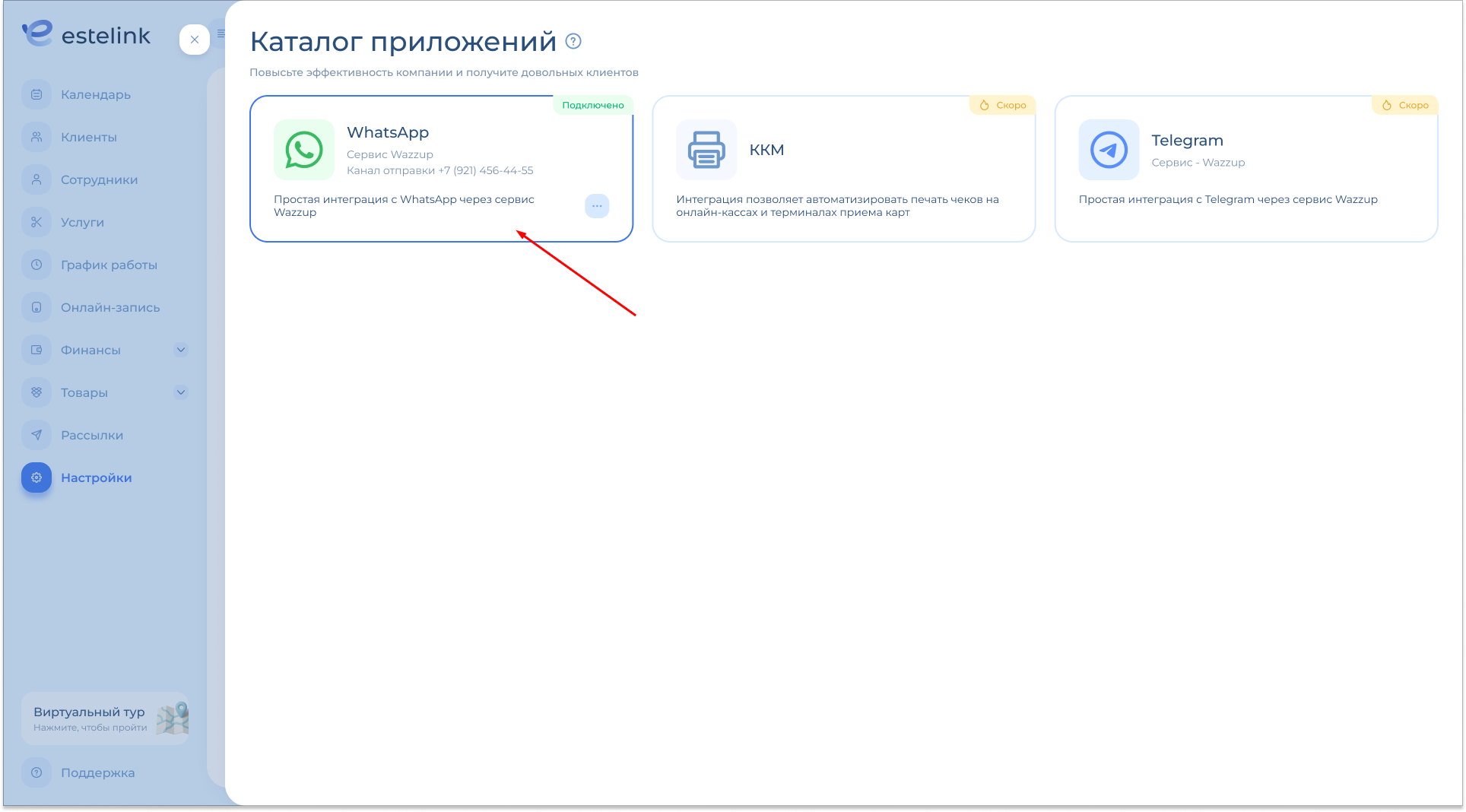Select the ККМ card title
The height and width of the screenshot is (812, 1466).
point(766,150)
